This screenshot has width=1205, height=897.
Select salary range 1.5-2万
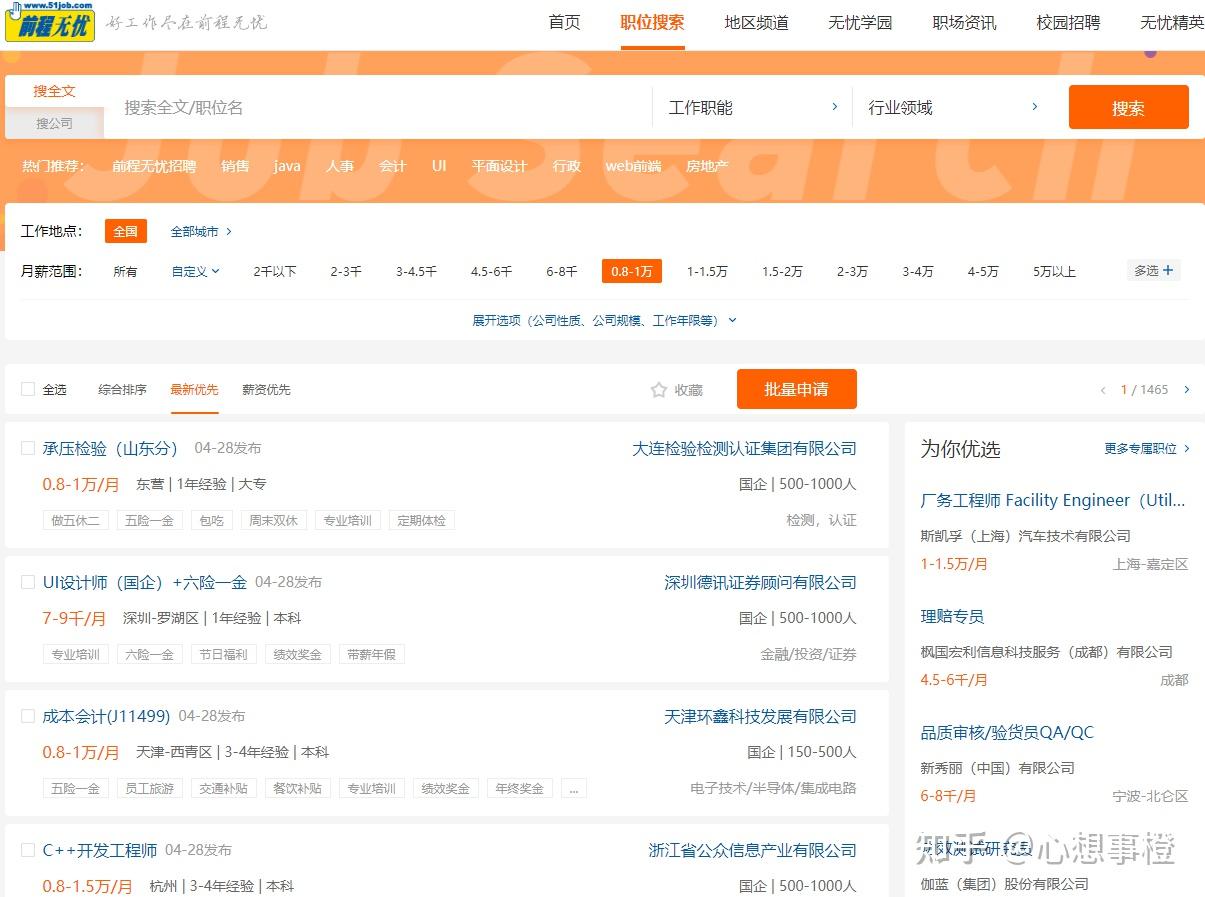tap(782, 271)
